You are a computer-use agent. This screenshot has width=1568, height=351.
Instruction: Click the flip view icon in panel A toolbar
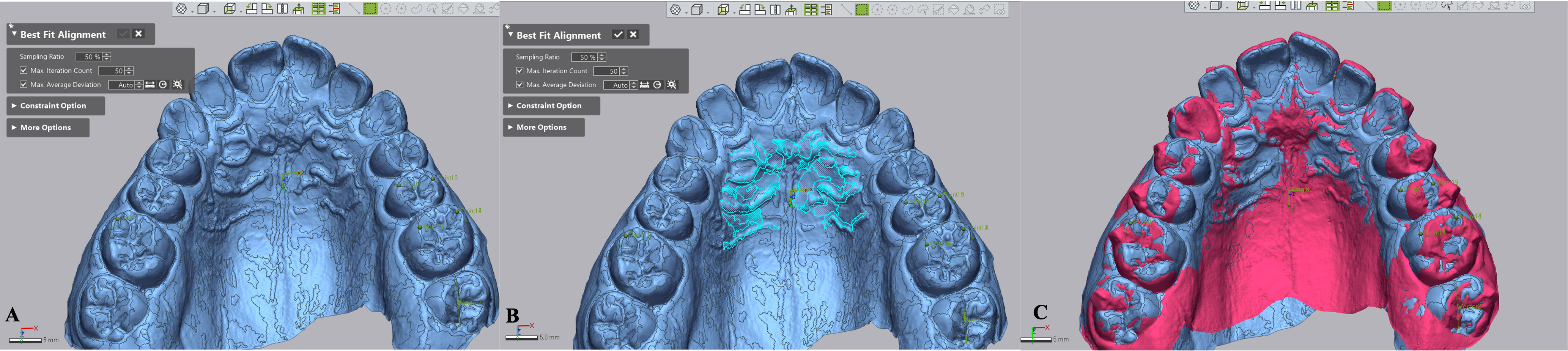point(282,8)
